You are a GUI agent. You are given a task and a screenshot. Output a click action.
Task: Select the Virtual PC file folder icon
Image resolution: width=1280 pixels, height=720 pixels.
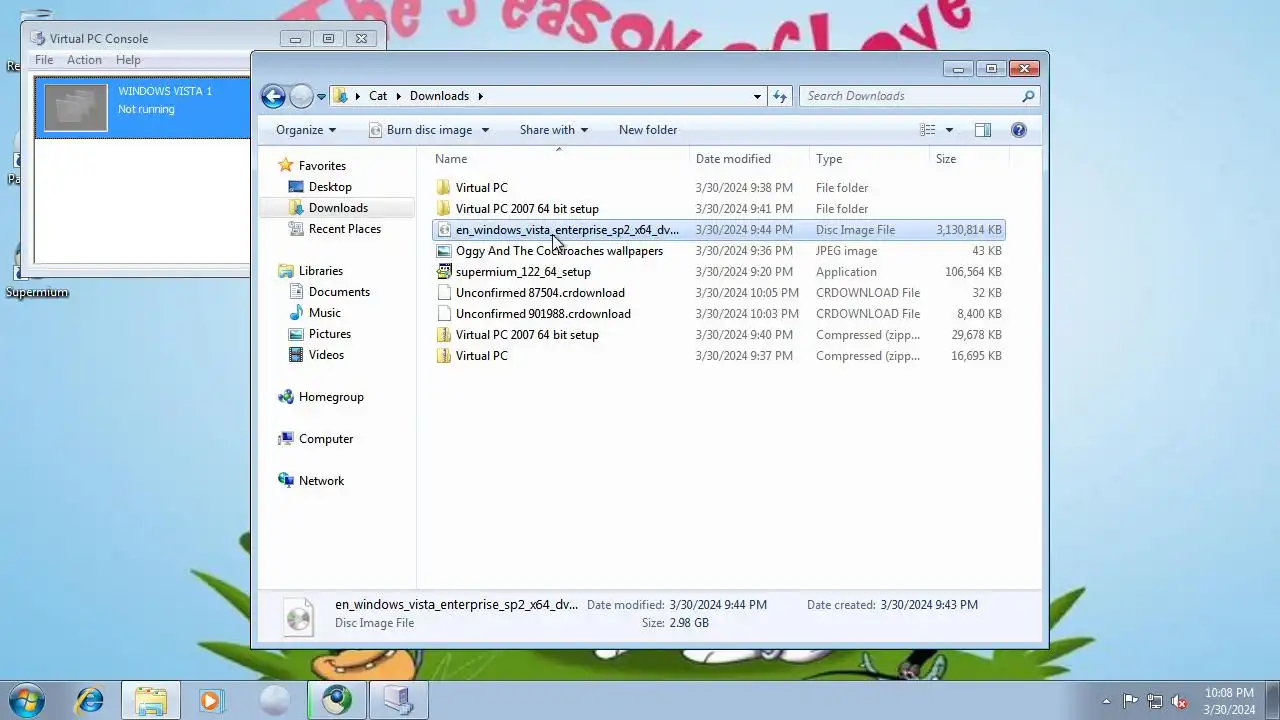click(x=444, y=188)
